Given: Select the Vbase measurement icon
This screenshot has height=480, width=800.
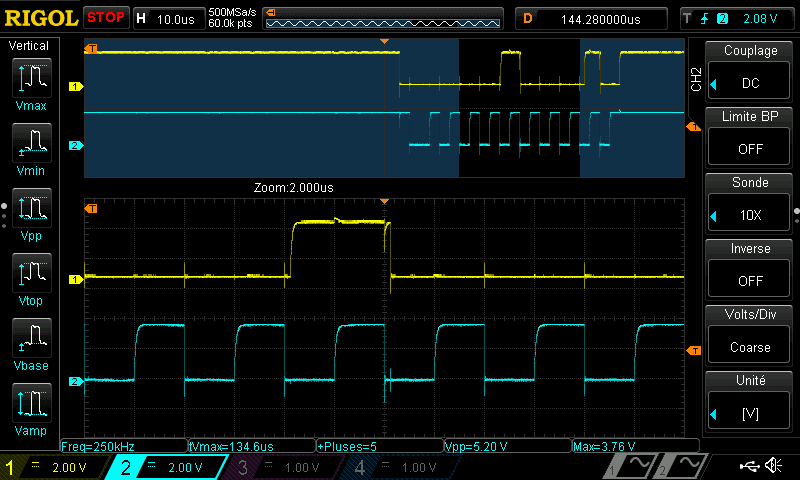Looking at the screenshot, I should pyautogui.click(x=32, y=338).
